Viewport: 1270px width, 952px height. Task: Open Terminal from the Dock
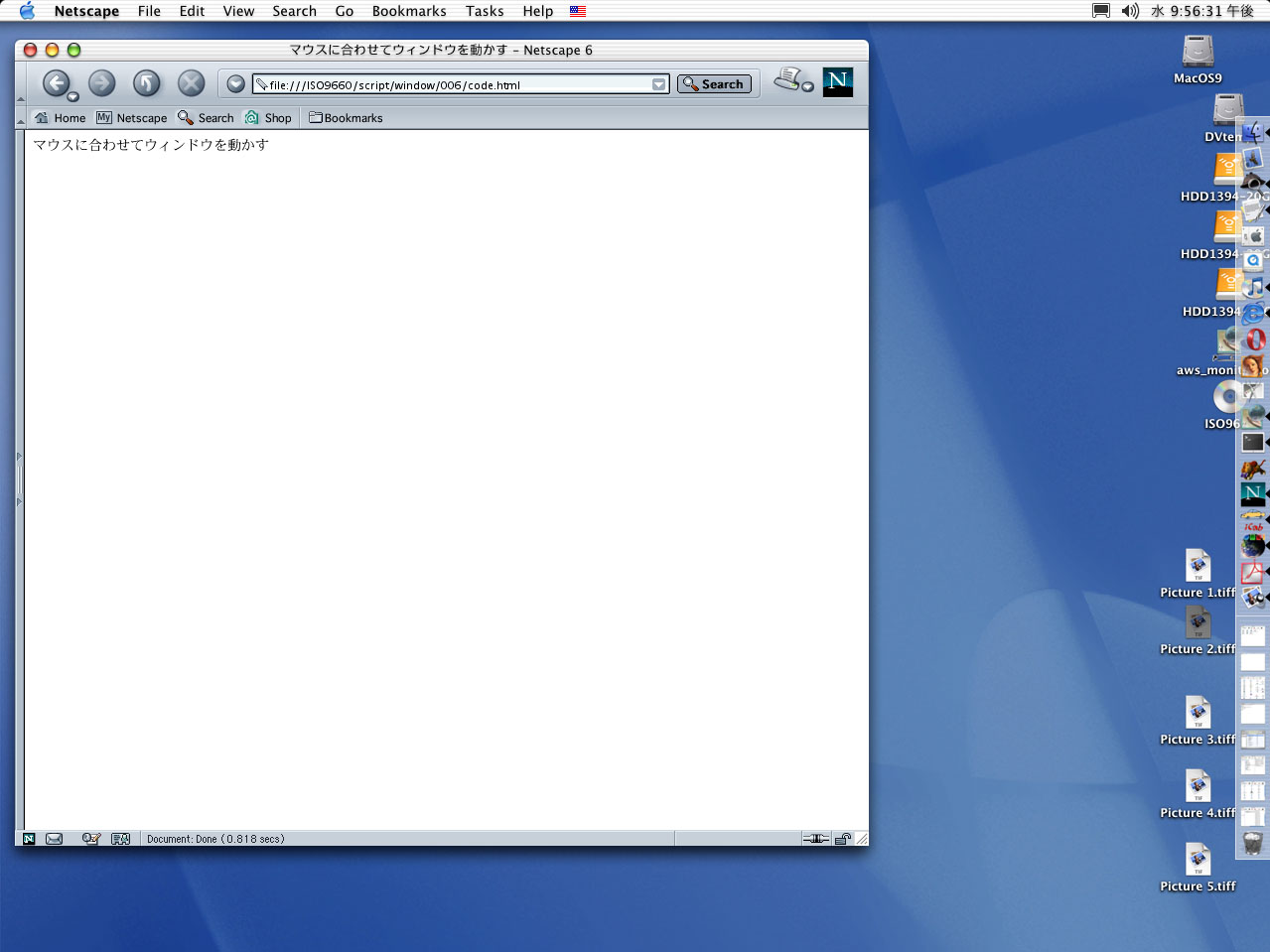pos(1253,442)
